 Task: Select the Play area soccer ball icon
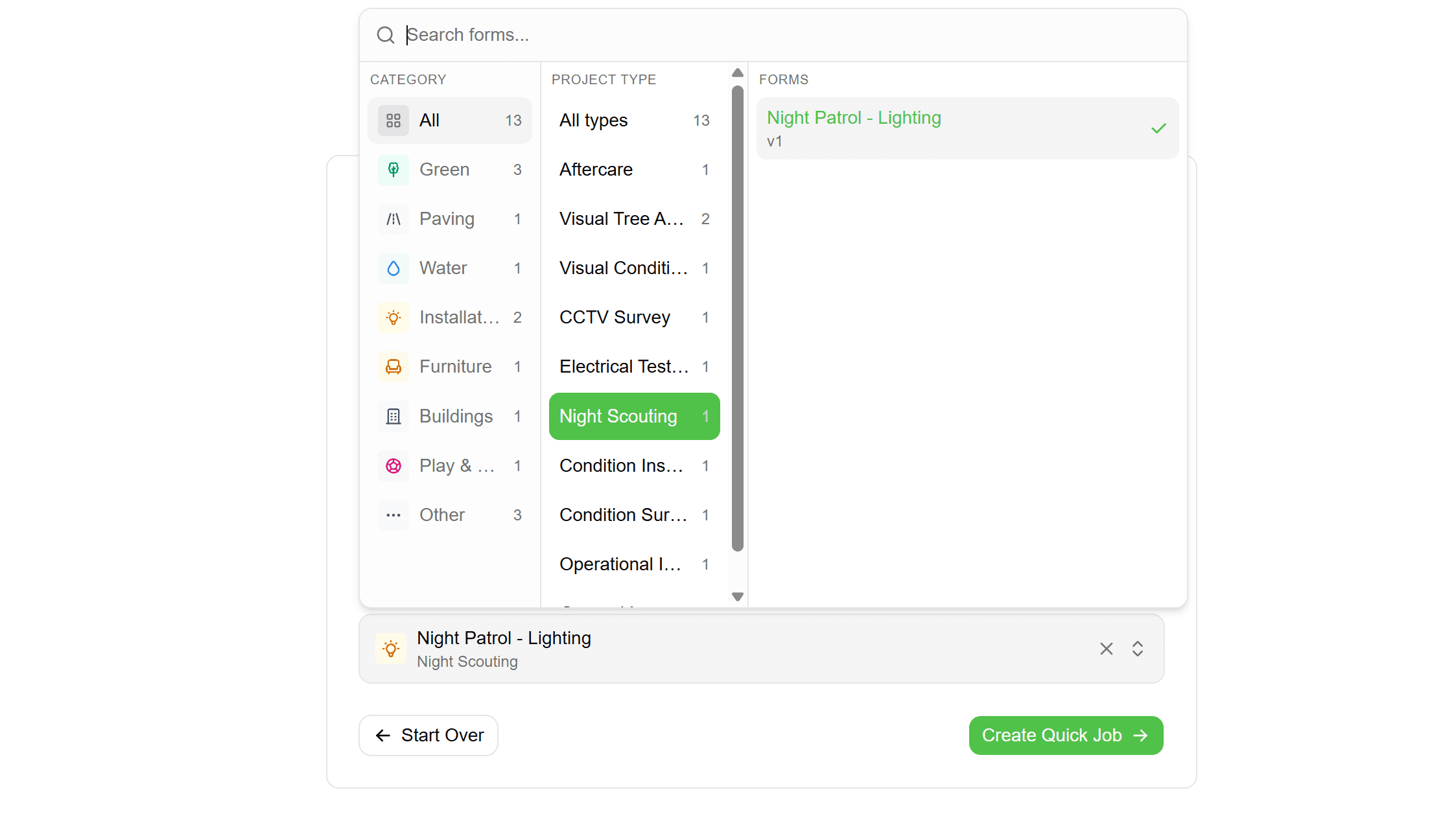393,465
